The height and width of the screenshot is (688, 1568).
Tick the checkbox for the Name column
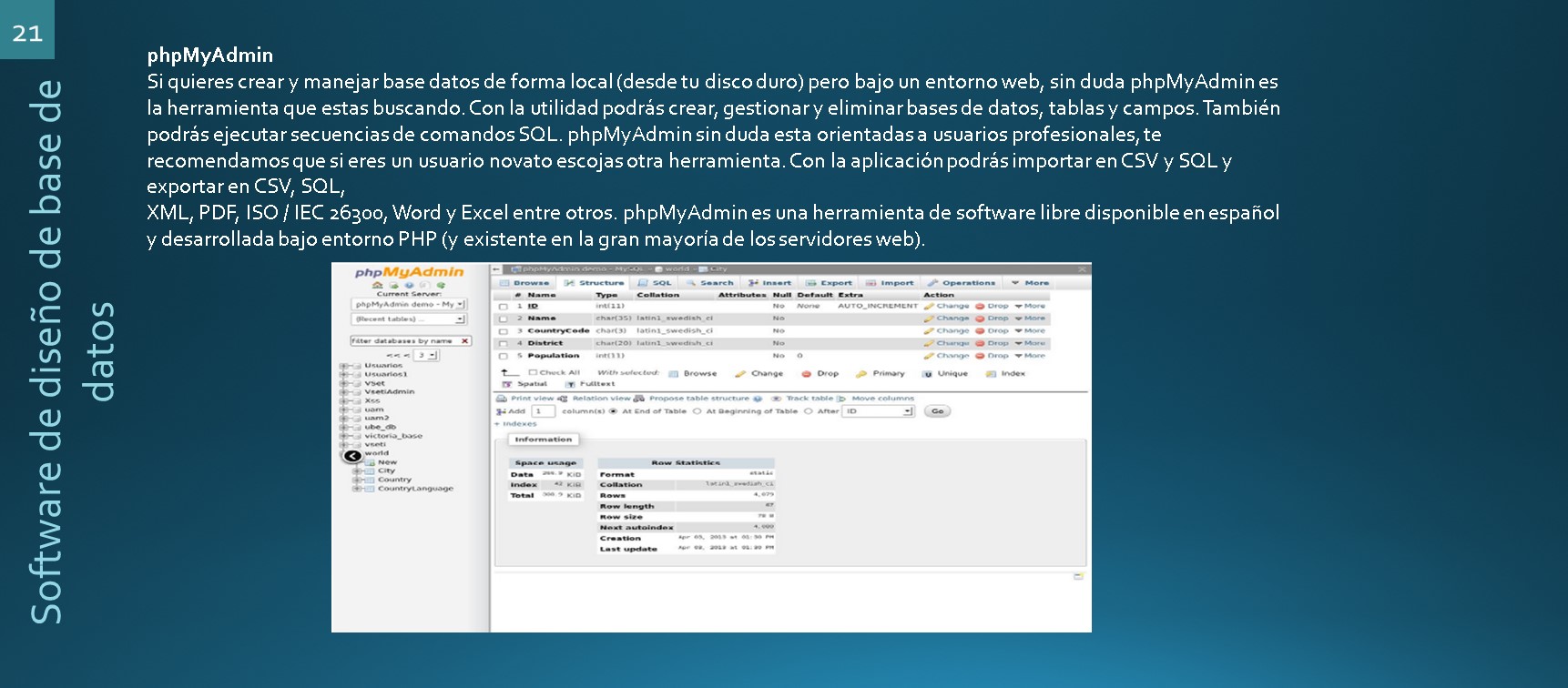point(503,319)
